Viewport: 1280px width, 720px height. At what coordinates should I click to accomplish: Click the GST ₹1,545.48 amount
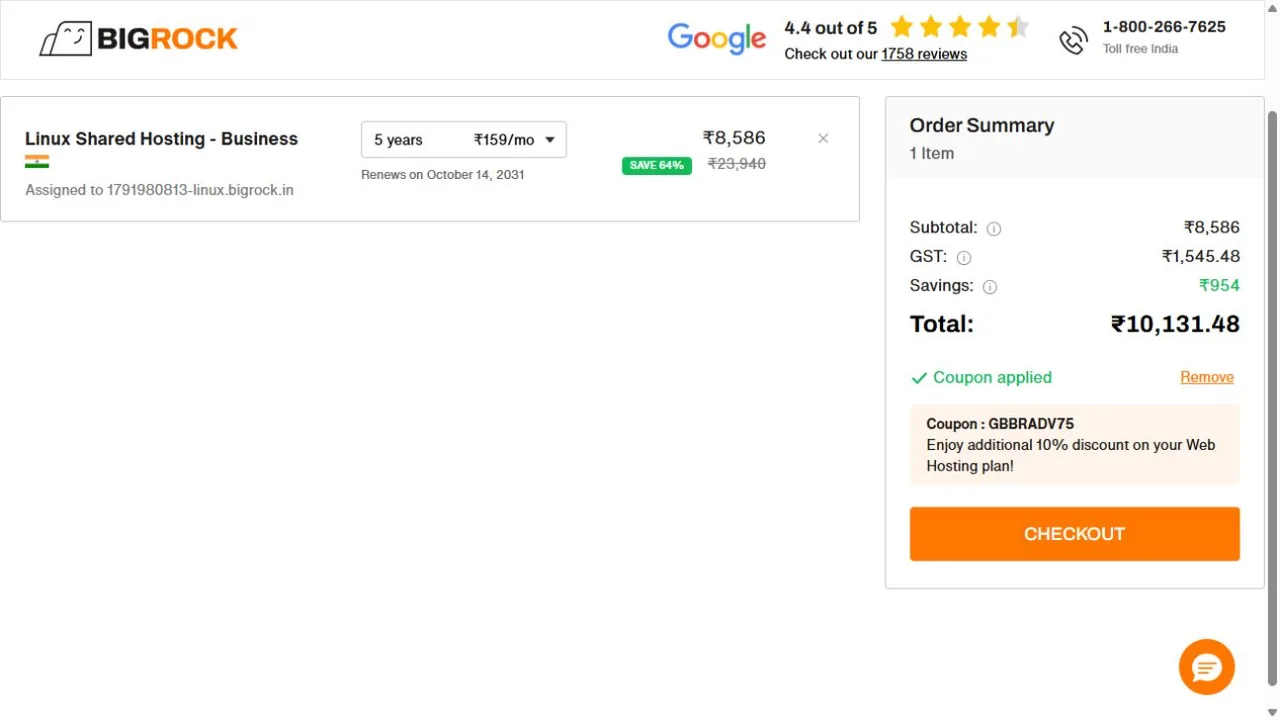1201,256
